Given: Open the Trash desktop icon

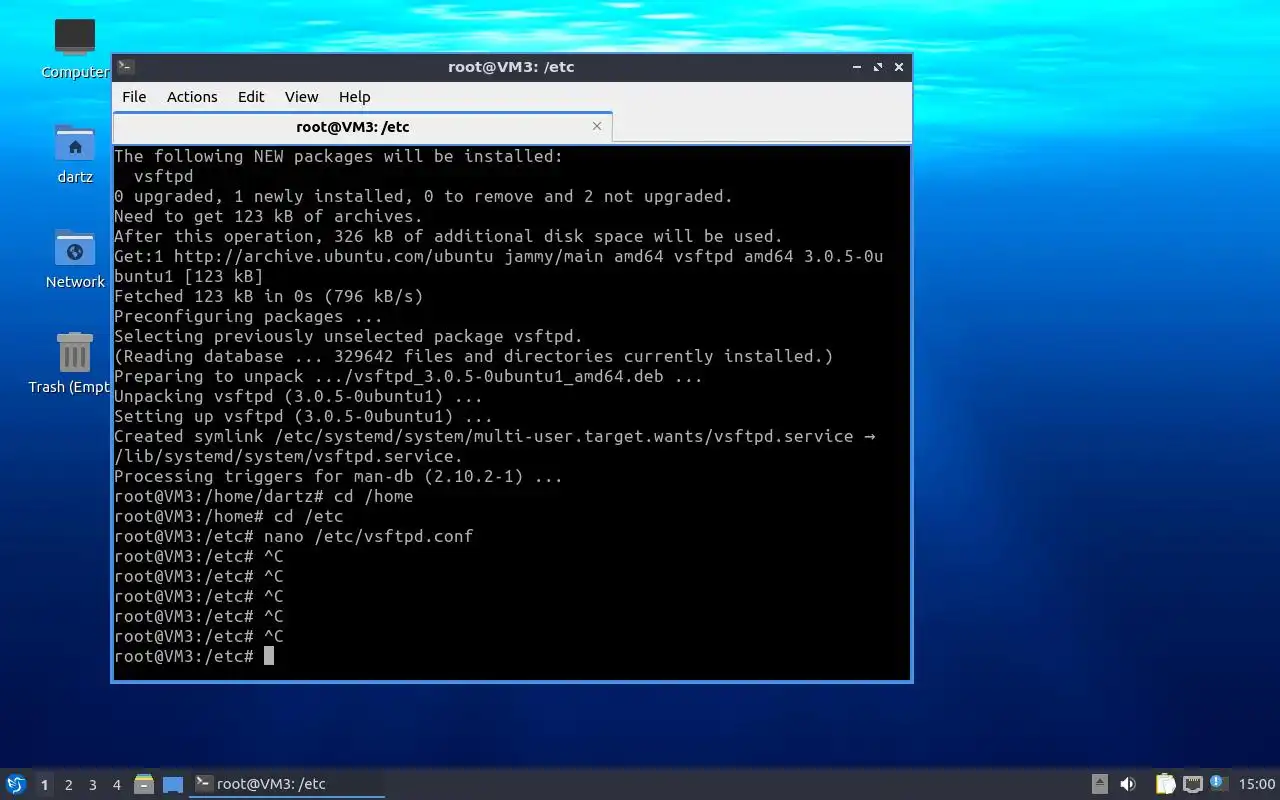Looking at the screenshot, I should click(70, 363).
